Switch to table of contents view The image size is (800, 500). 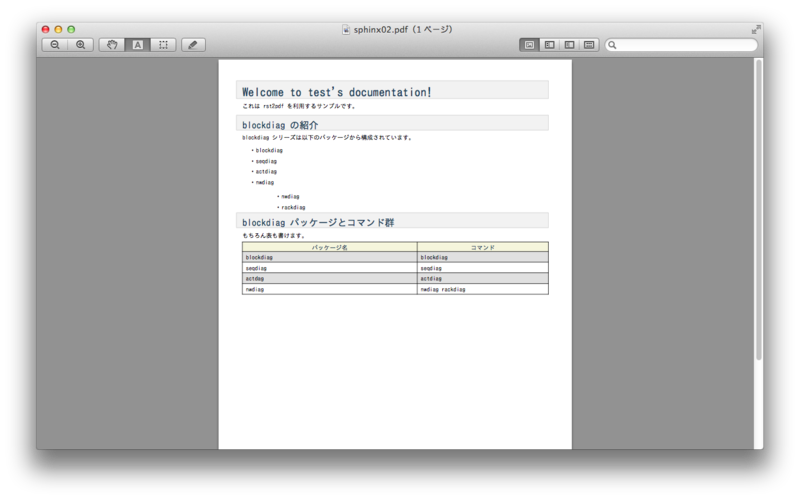point(569,45)
